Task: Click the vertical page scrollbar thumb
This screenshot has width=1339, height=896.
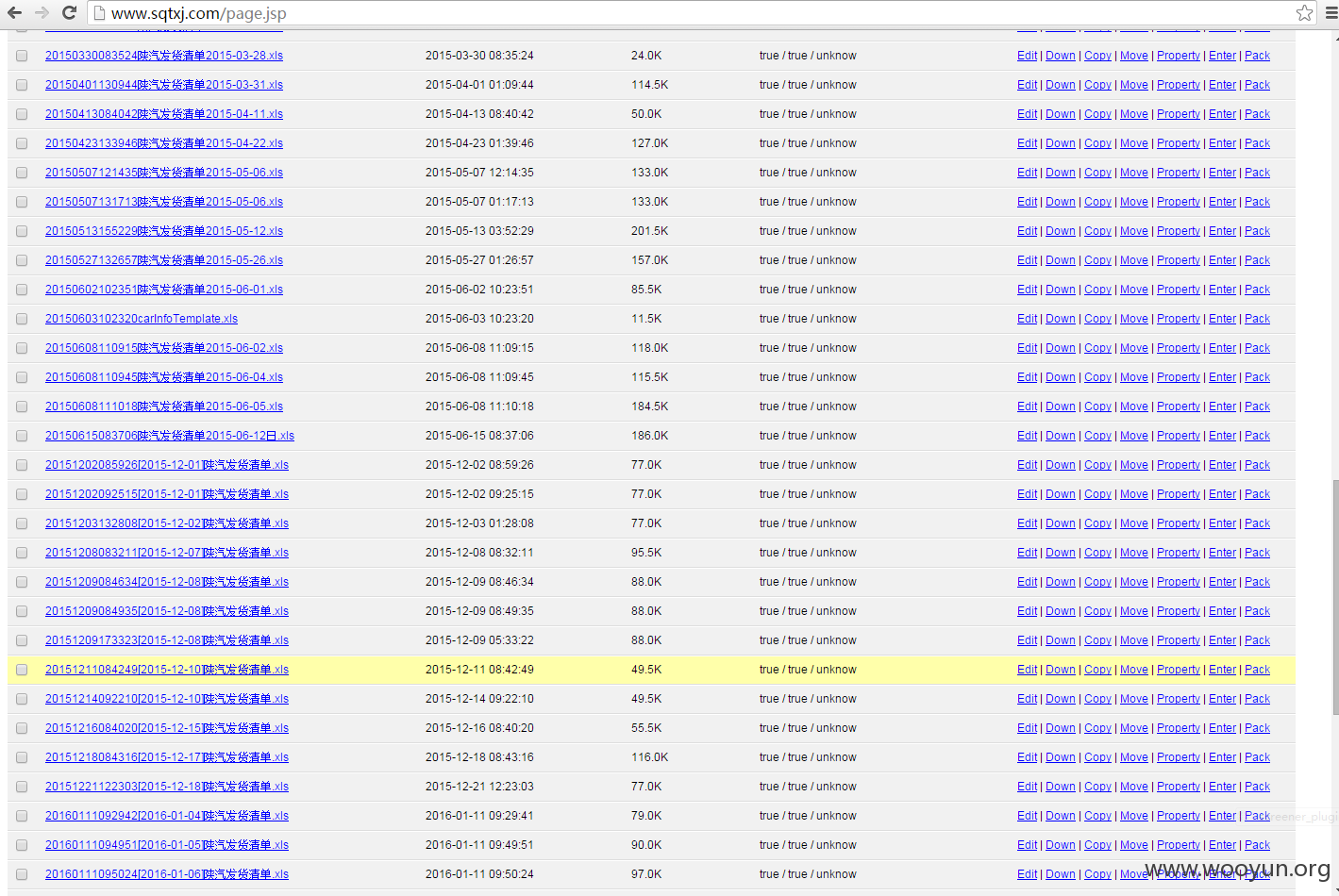Action: (x=1334, y=598)
